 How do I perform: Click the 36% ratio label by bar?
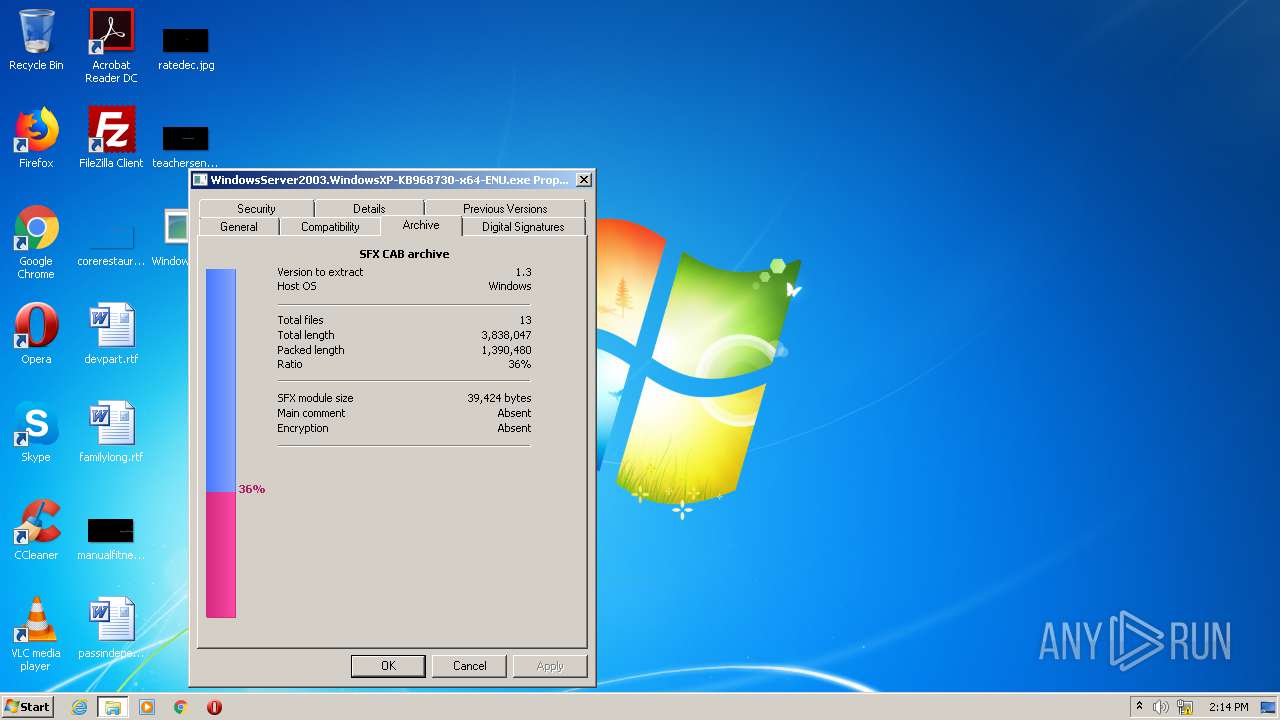pyautogui.click(x=252, y=489)
